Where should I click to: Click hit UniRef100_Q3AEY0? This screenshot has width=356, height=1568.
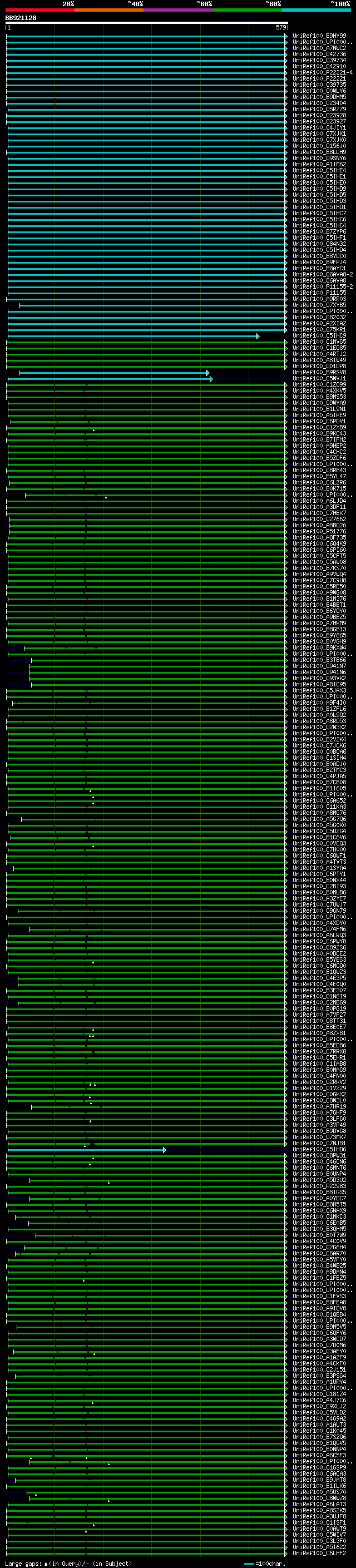pos(319,1351)
